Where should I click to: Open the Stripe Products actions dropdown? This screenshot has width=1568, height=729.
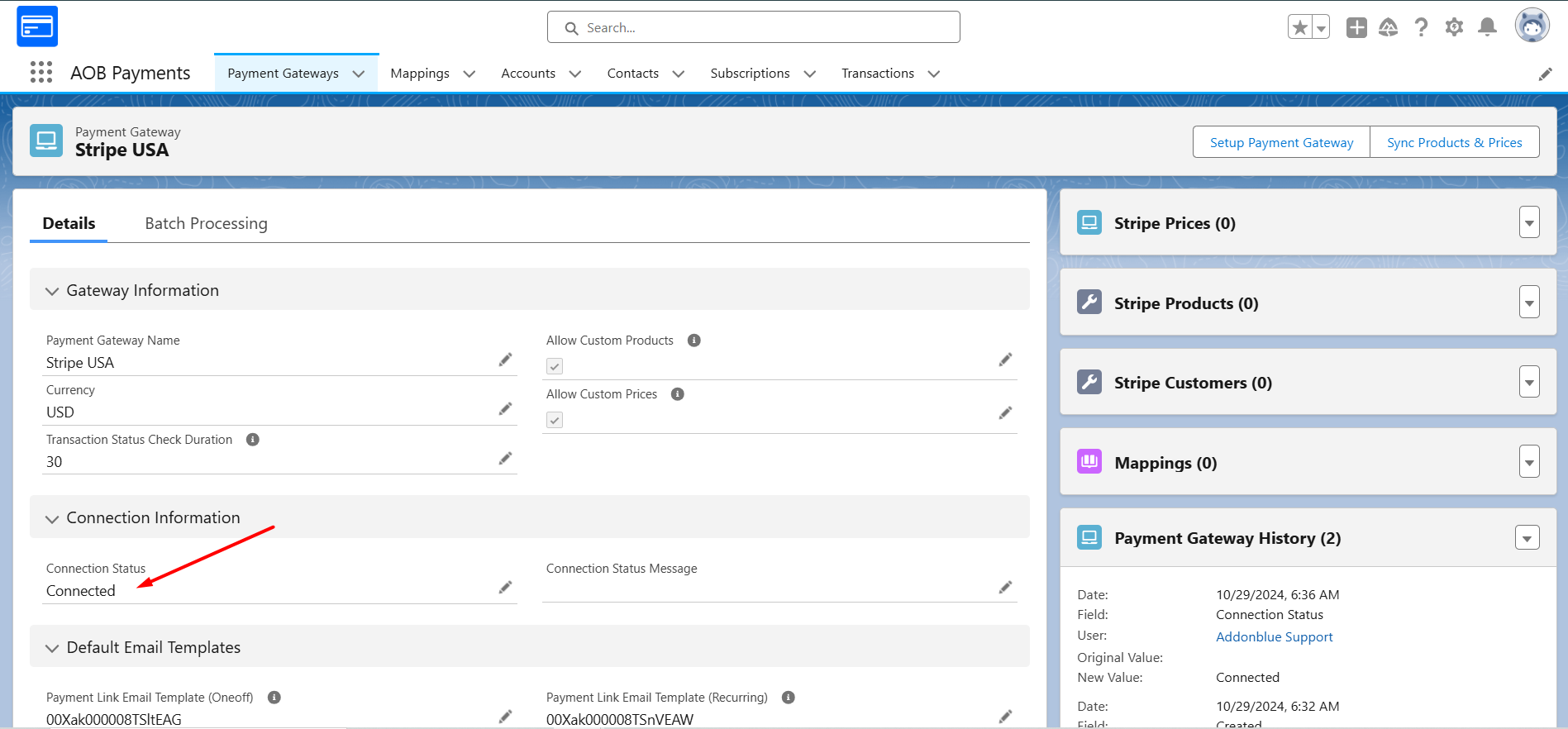(1529, 303)
